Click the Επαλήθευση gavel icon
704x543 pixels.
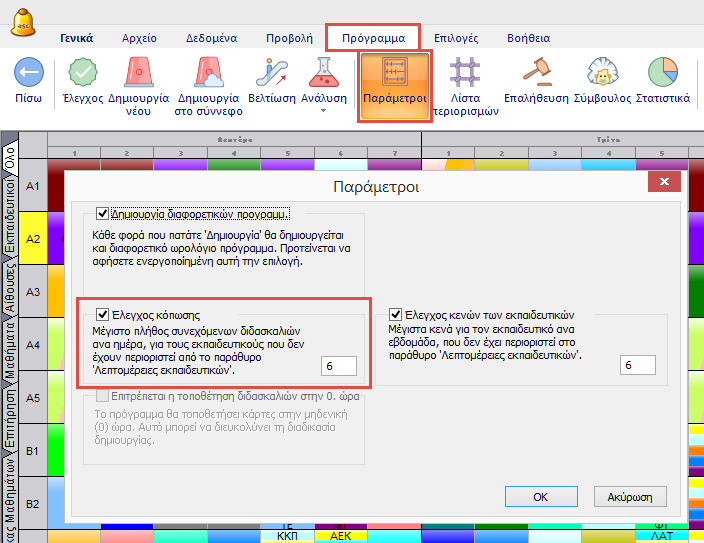[537, 73]
